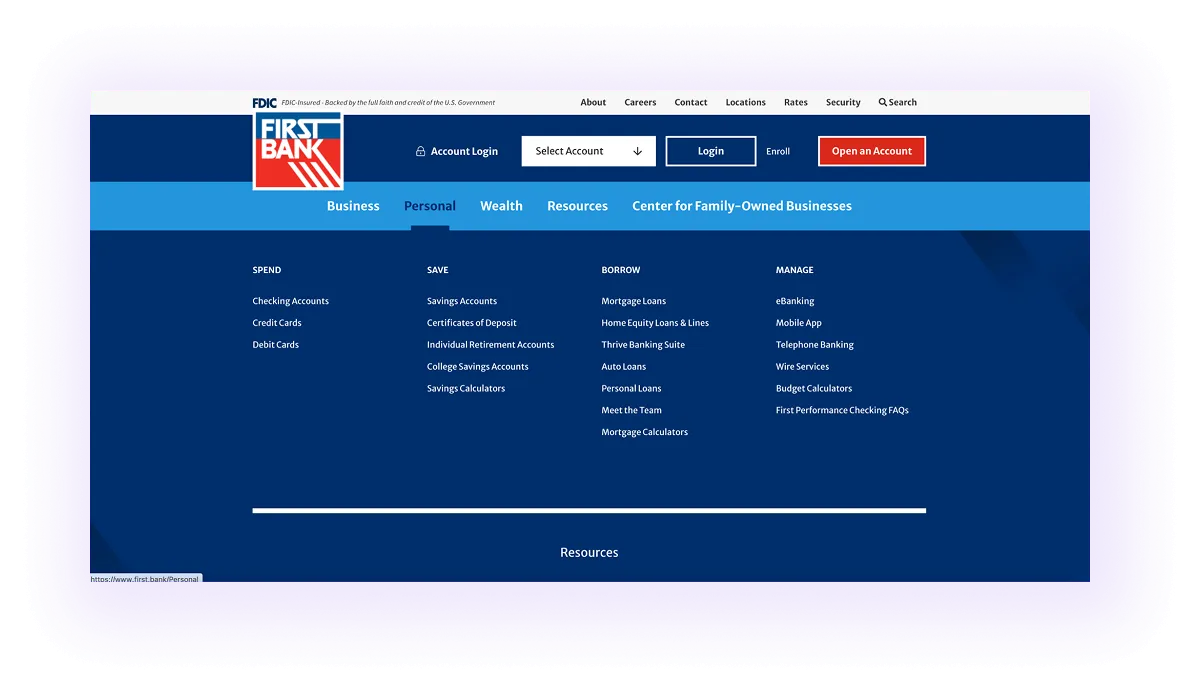This screenshot has width=1200, height=692.
Task: Click the FDIC logo in the header
Action: click(262, 101)
